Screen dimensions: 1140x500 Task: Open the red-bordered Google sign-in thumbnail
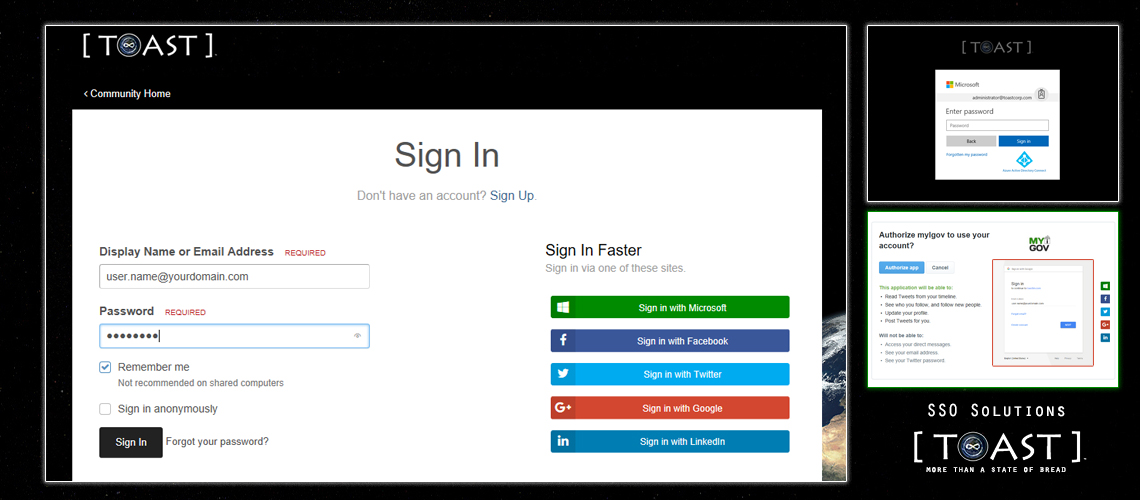[1043, 312]
